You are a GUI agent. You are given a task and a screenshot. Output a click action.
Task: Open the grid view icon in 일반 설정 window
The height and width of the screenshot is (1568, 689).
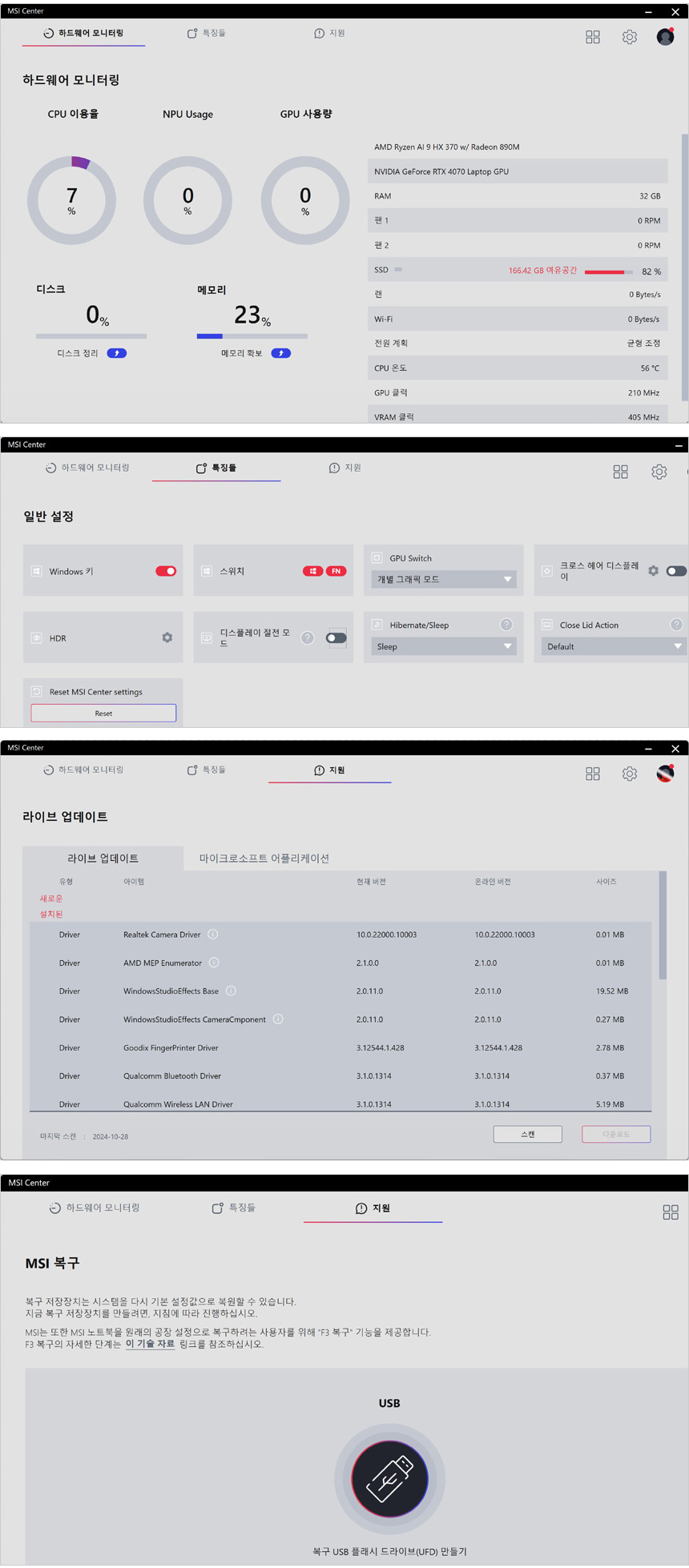pos(621,472)
